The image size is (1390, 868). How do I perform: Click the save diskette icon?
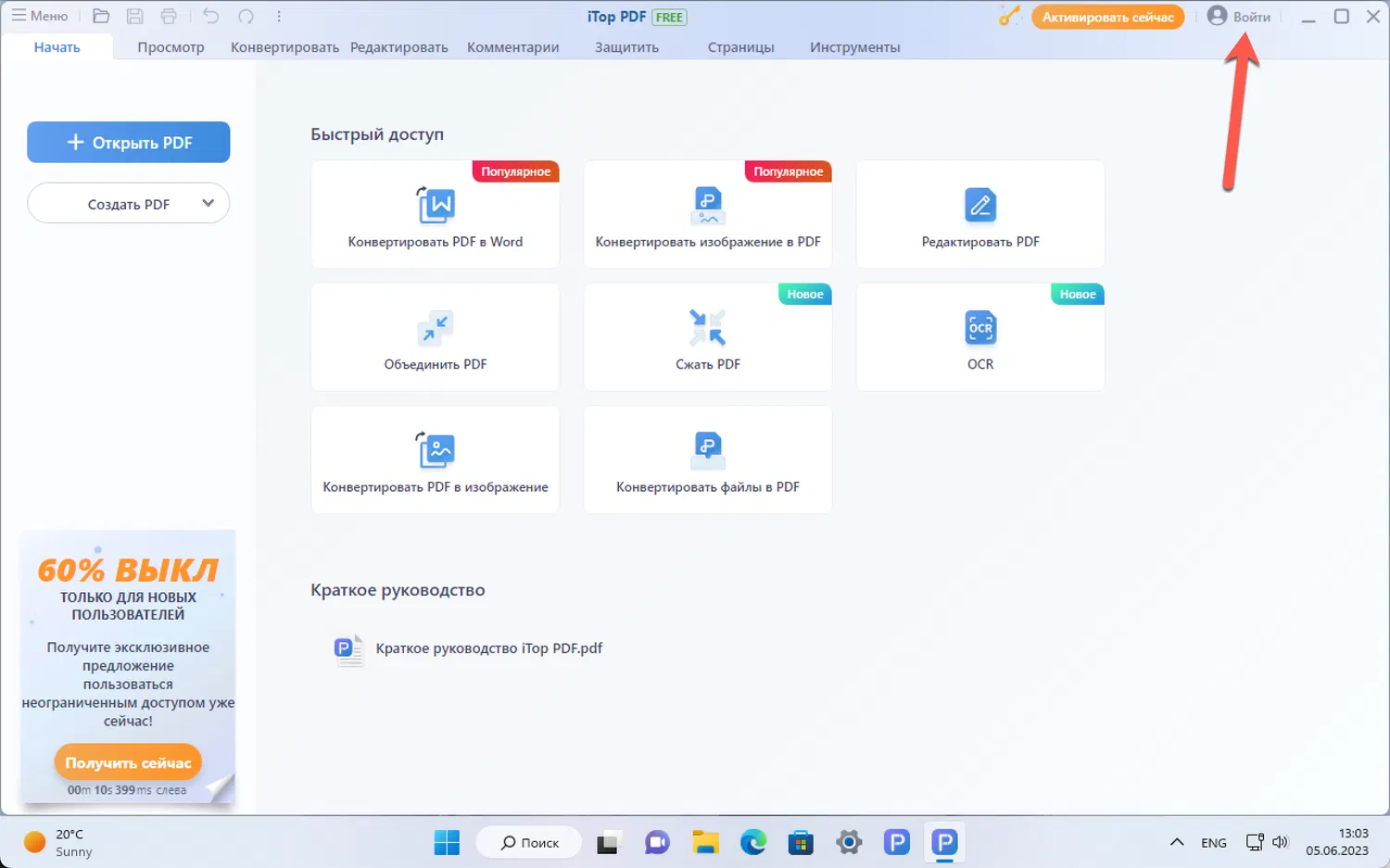[x=135, y=16]
